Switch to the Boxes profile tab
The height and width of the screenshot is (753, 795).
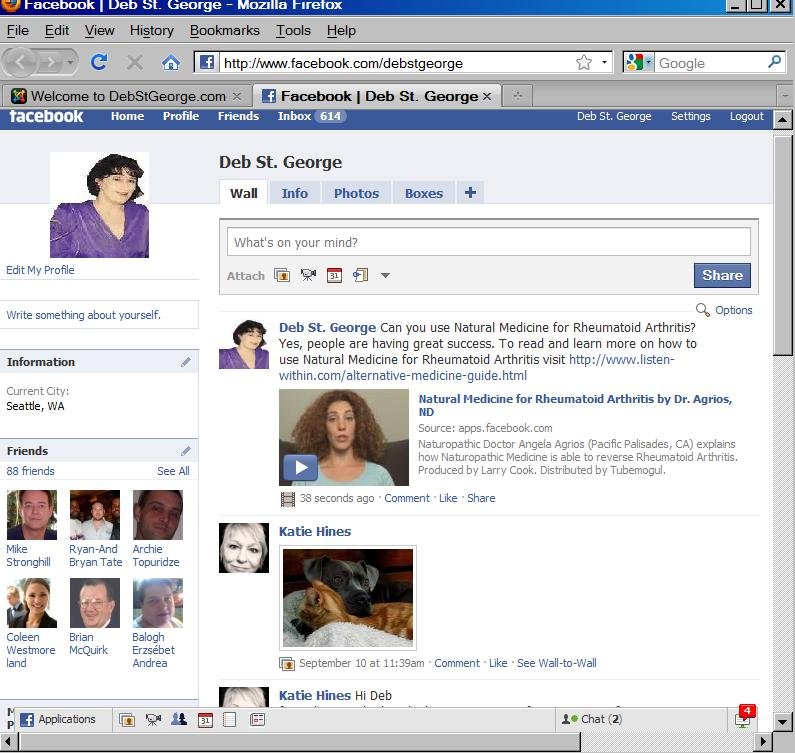[x=424, y=193]
